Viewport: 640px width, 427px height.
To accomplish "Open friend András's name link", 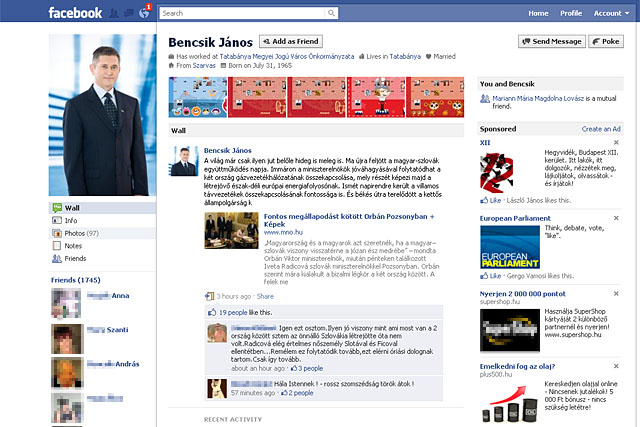I will 113,364.
